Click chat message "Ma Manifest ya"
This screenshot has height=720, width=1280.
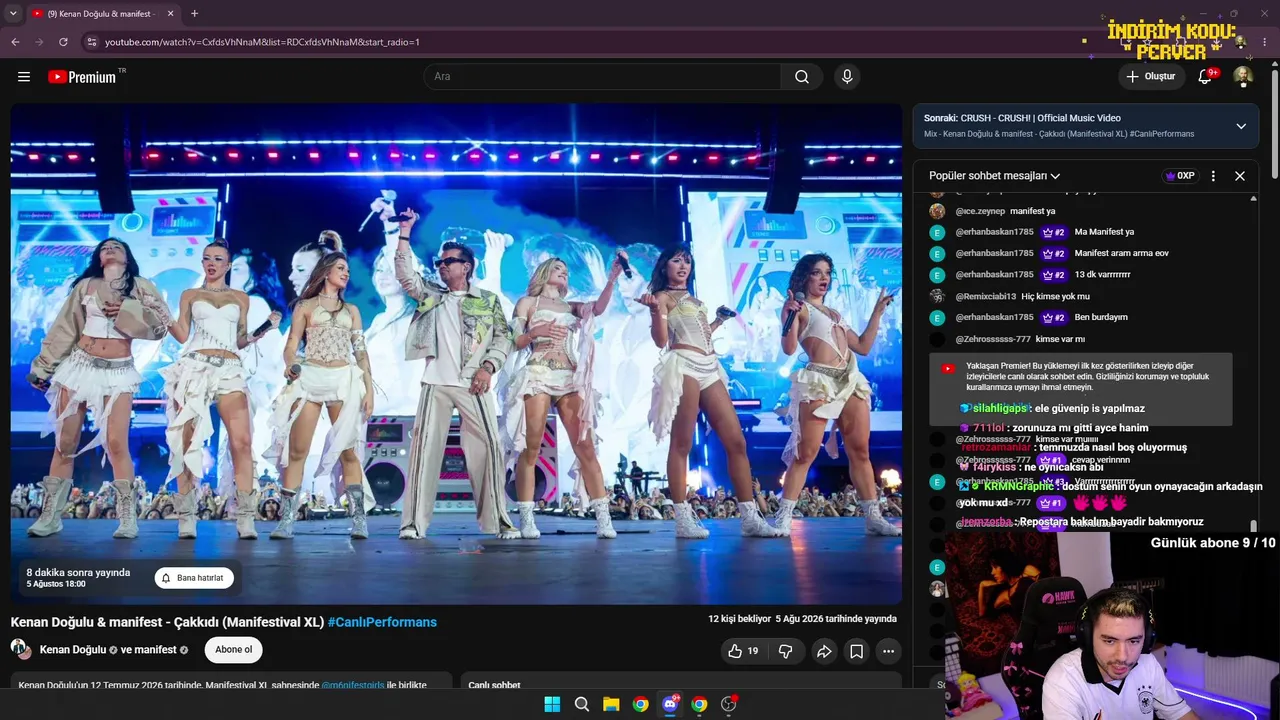[1104, 232]
